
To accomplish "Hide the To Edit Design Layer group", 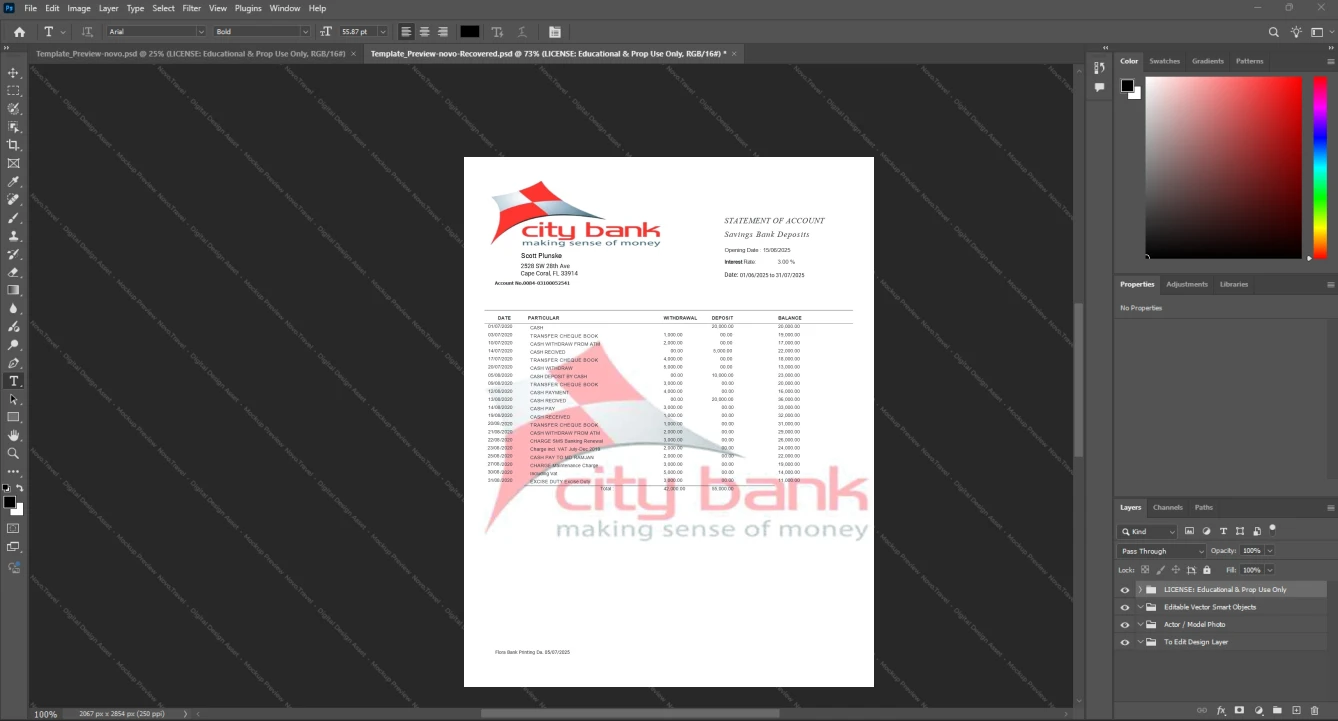I will 1125,642.
